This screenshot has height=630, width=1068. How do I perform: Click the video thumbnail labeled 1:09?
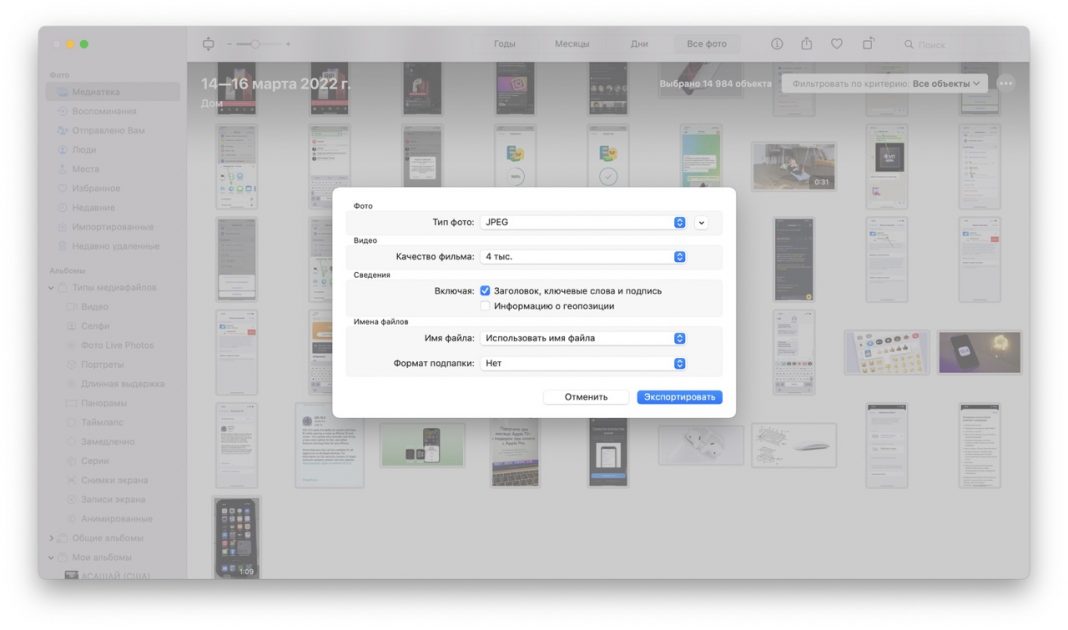pyautogui.click(x=237, y=538)
